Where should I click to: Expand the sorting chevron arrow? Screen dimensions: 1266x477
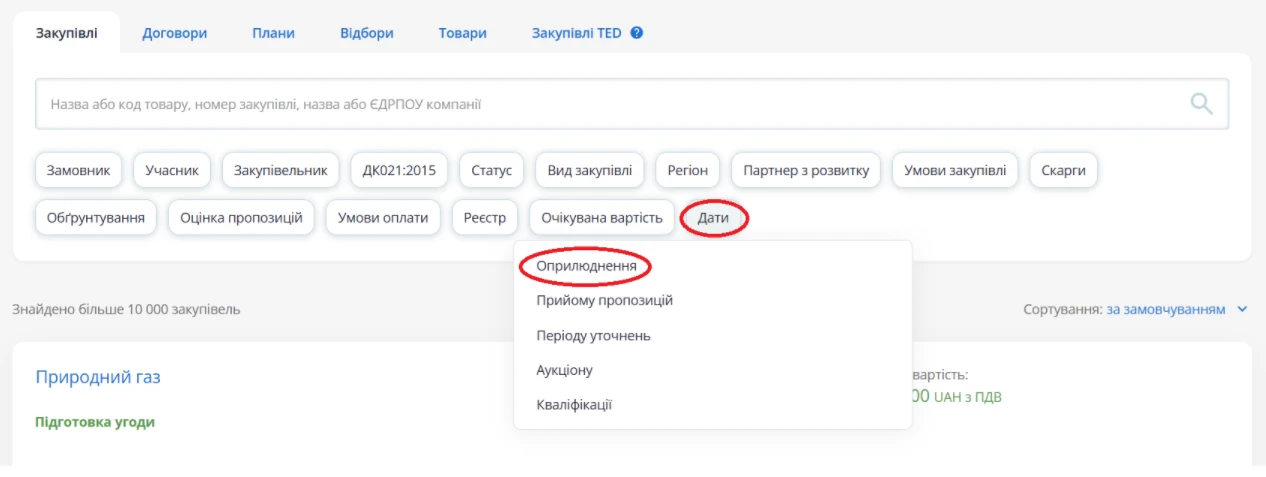[1243, 309]
